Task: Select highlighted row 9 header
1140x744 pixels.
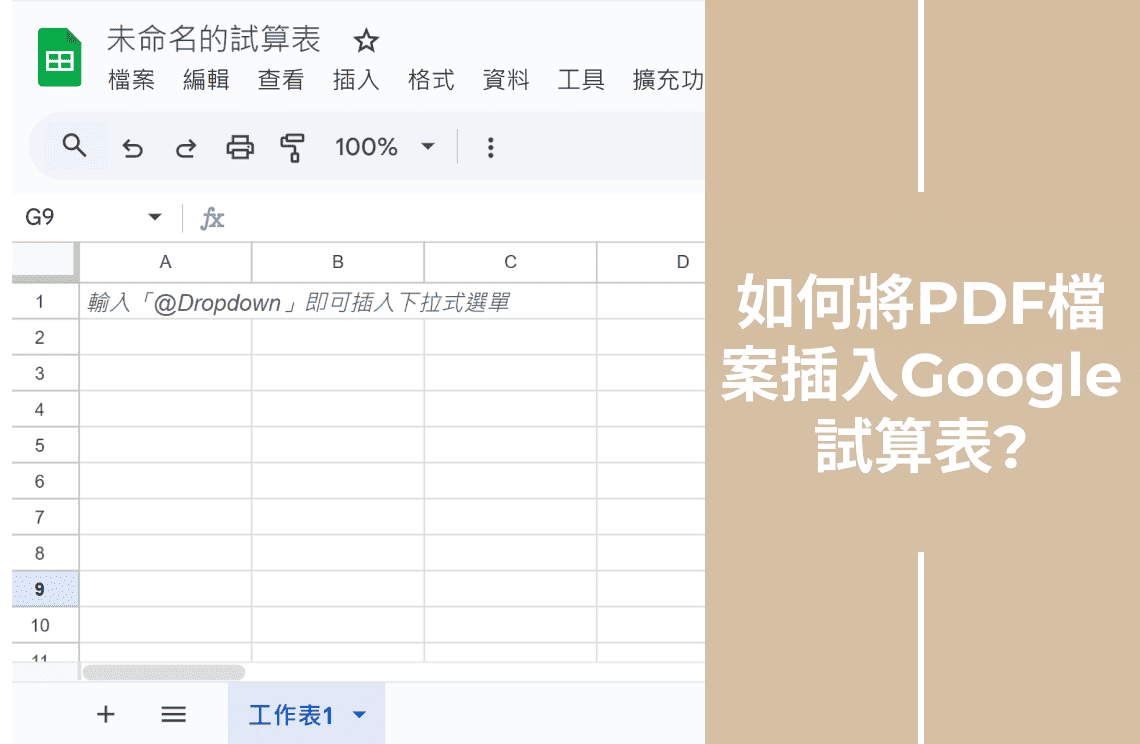Action: click(45, 589)
